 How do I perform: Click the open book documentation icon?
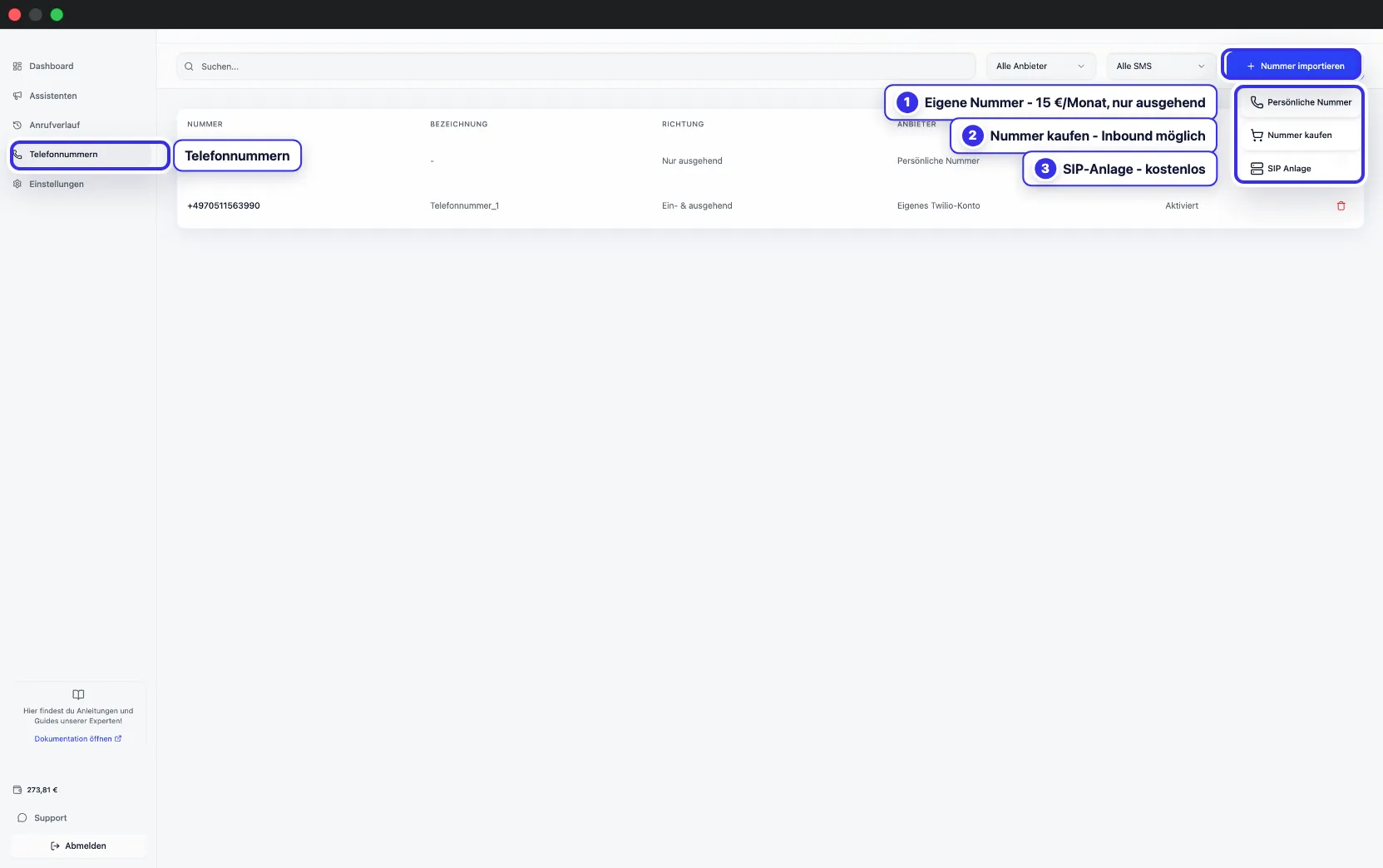78,694
